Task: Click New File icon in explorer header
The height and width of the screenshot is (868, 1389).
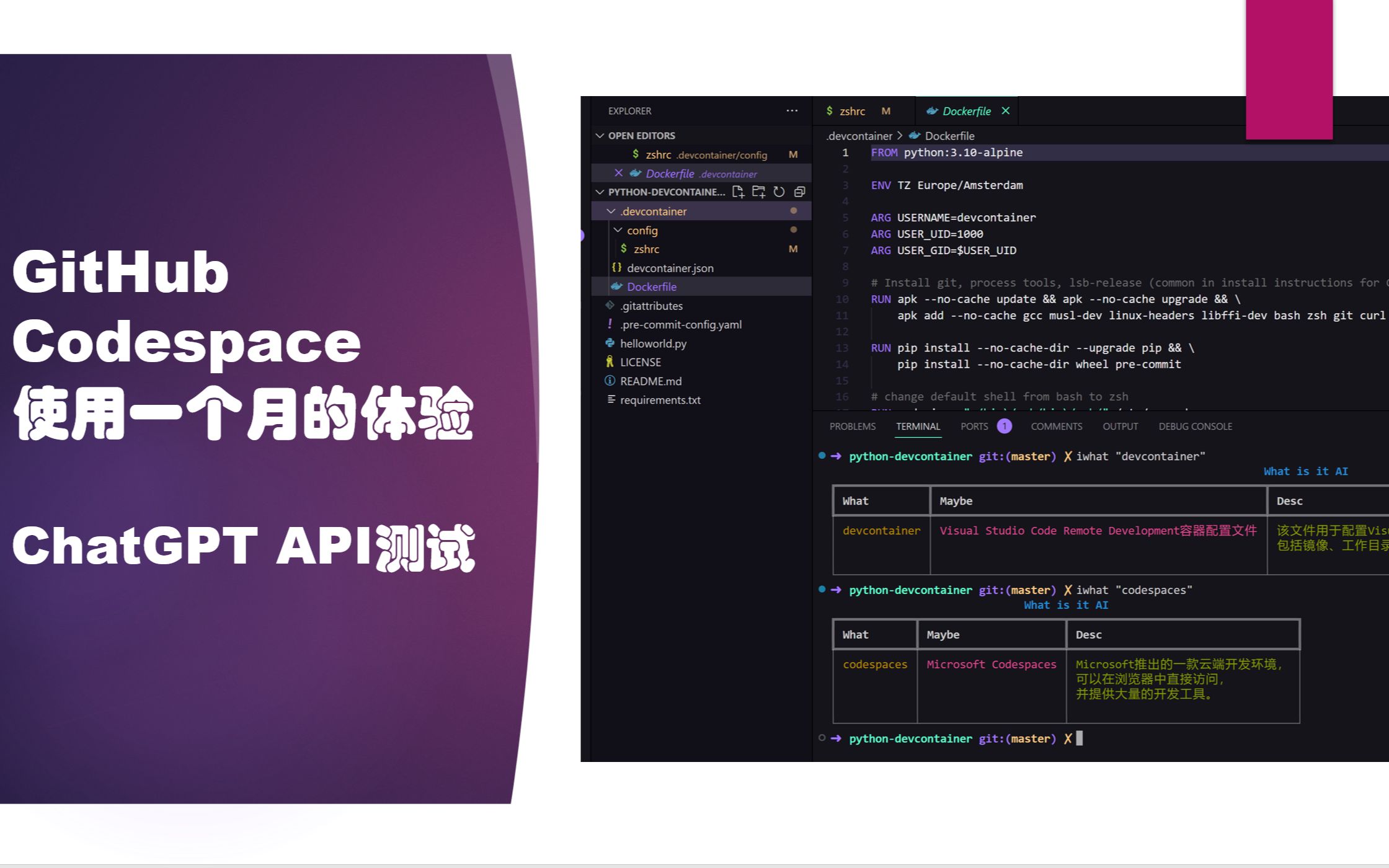Action: [x=738, y=192]
